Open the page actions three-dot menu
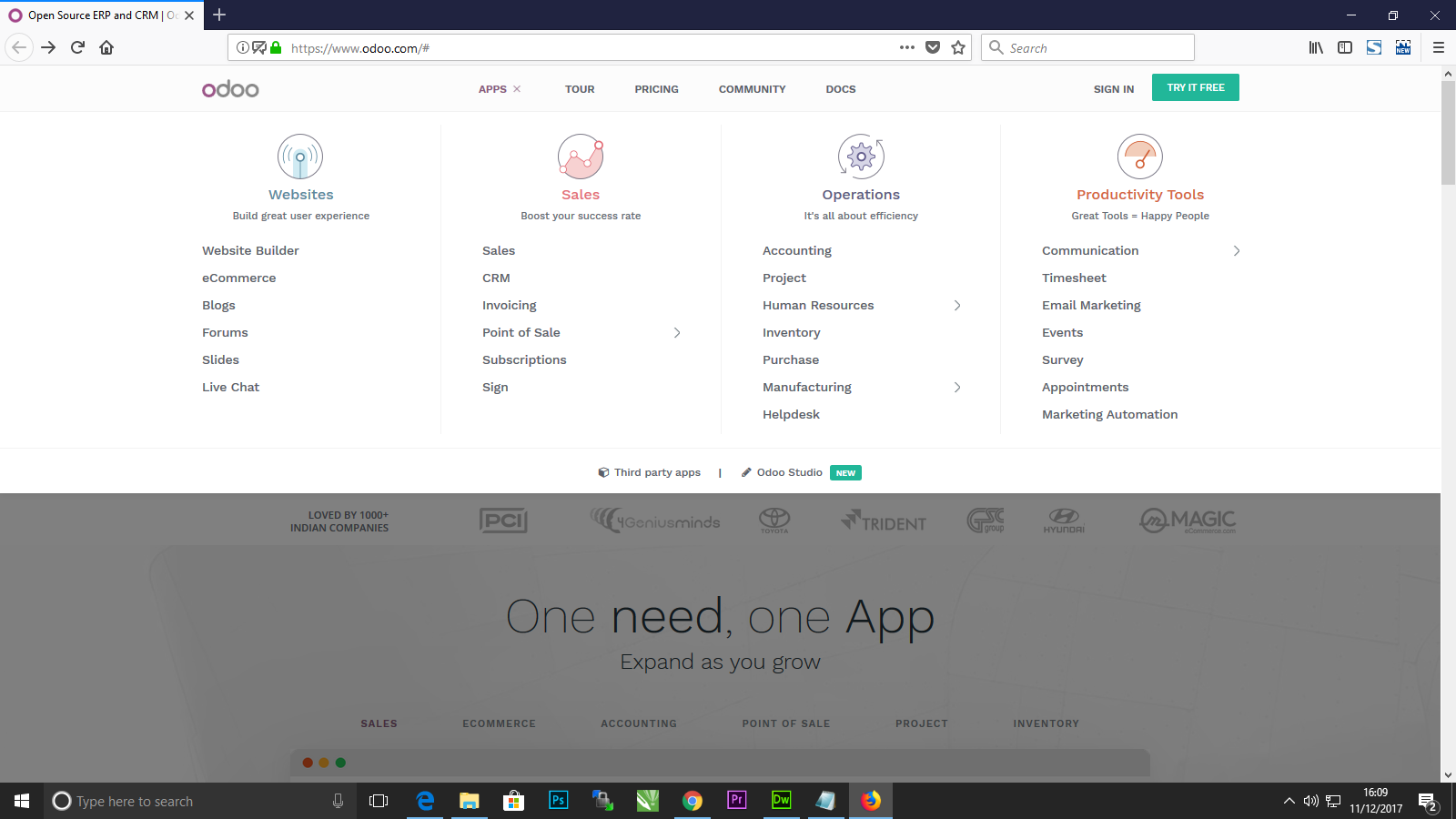The height and width of the screenshot is (819, 1456). coord(907,47)
